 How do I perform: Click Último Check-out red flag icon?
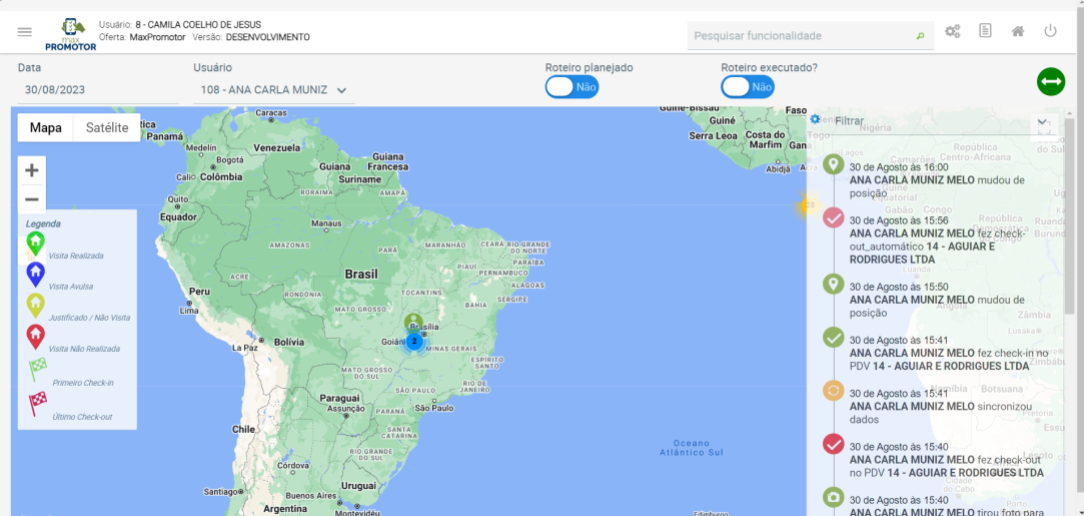(37, 403)
